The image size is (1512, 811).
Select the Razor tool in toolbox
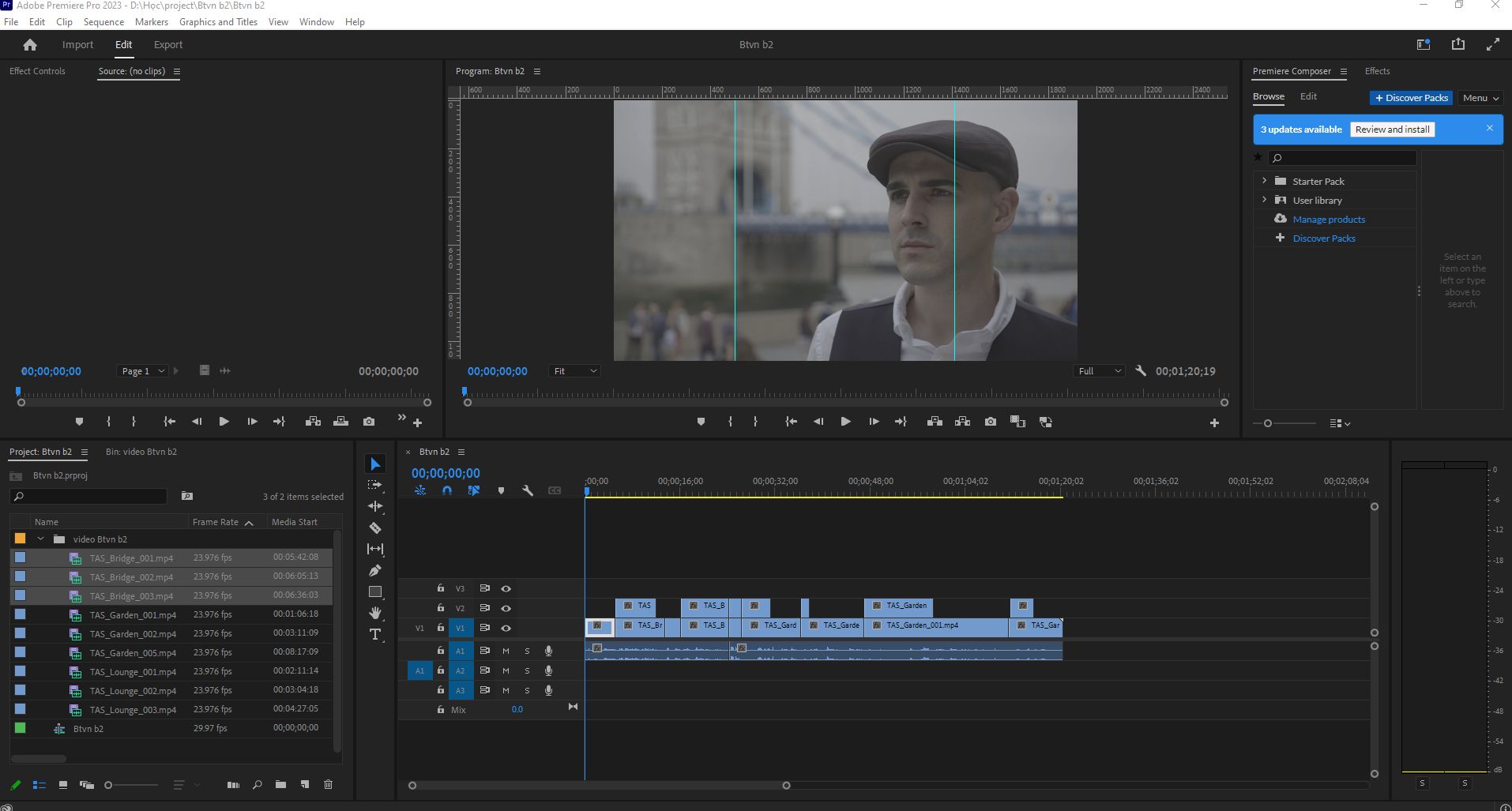click(x=375, y=528)
